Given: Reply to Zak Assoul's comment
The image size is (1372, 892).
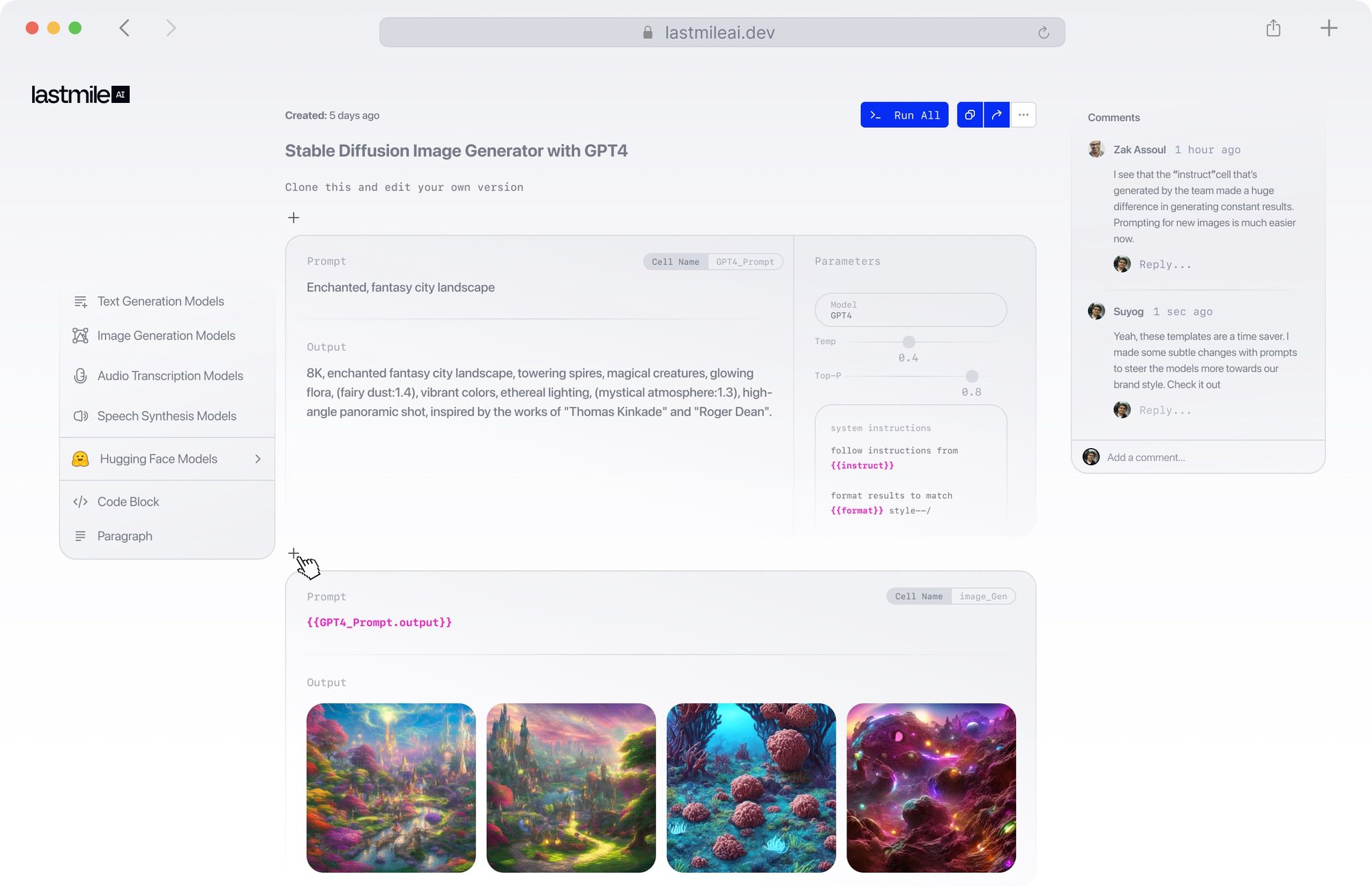Looking at the screenshot, I should coord(1165,265).
